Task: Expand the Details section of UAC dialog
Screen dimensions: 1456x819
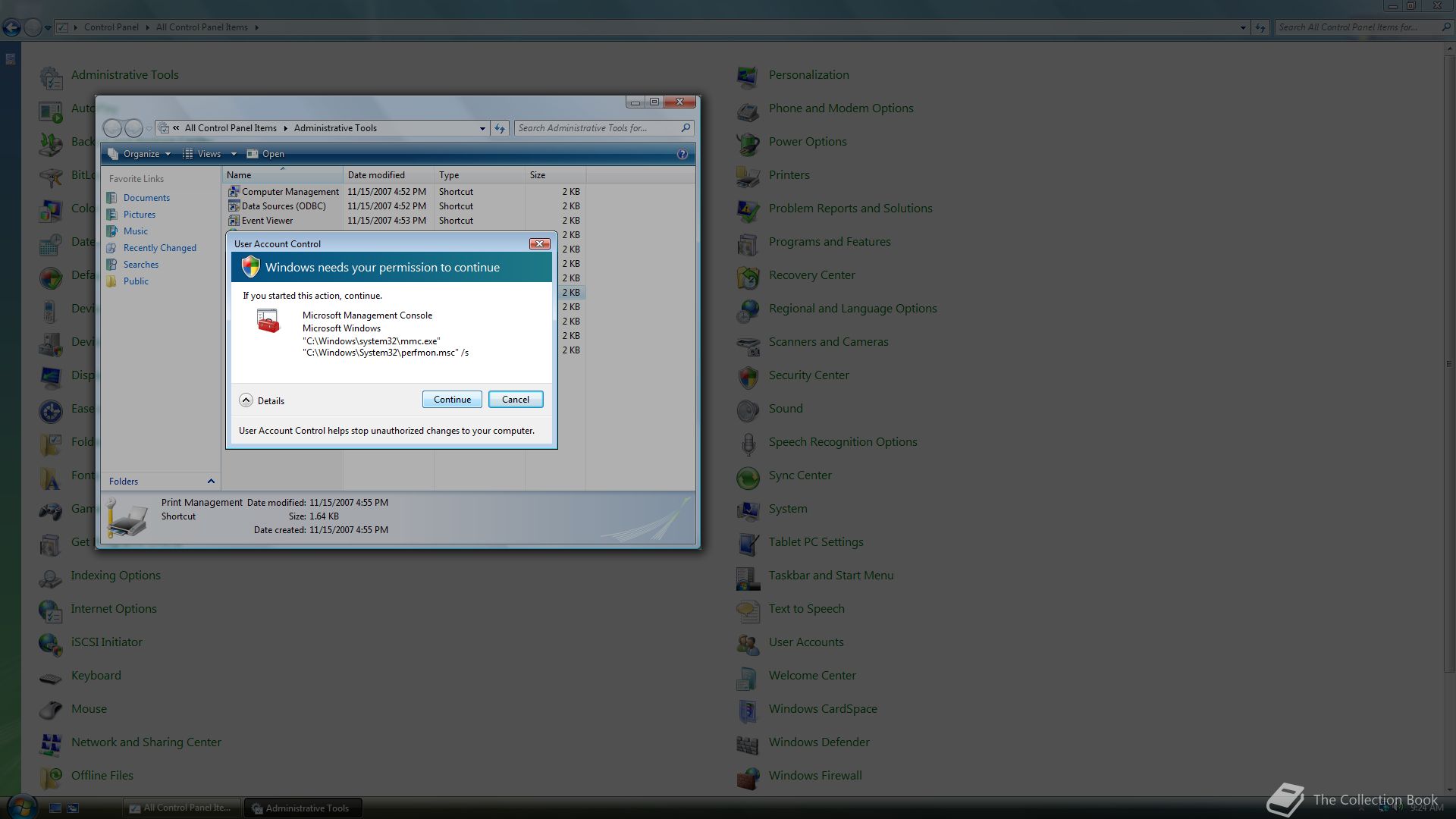Action: point(246,400)
